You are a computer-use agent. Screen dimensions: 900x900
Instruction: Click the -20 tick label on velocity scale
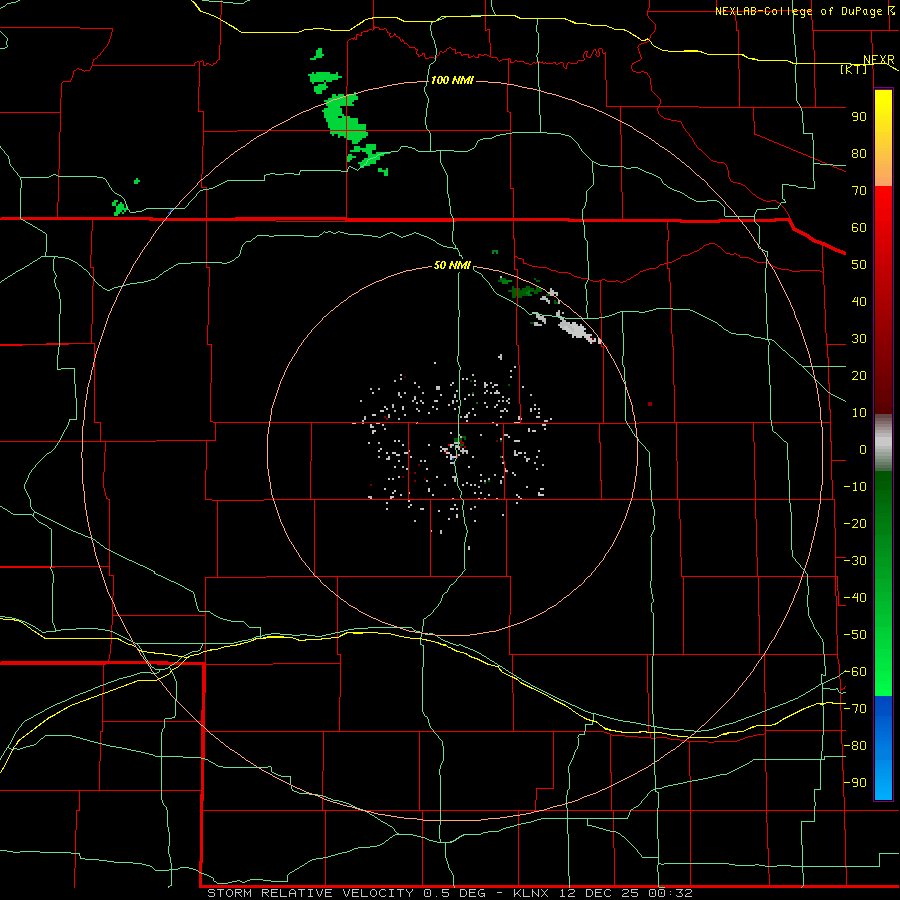tap(855, 523)
